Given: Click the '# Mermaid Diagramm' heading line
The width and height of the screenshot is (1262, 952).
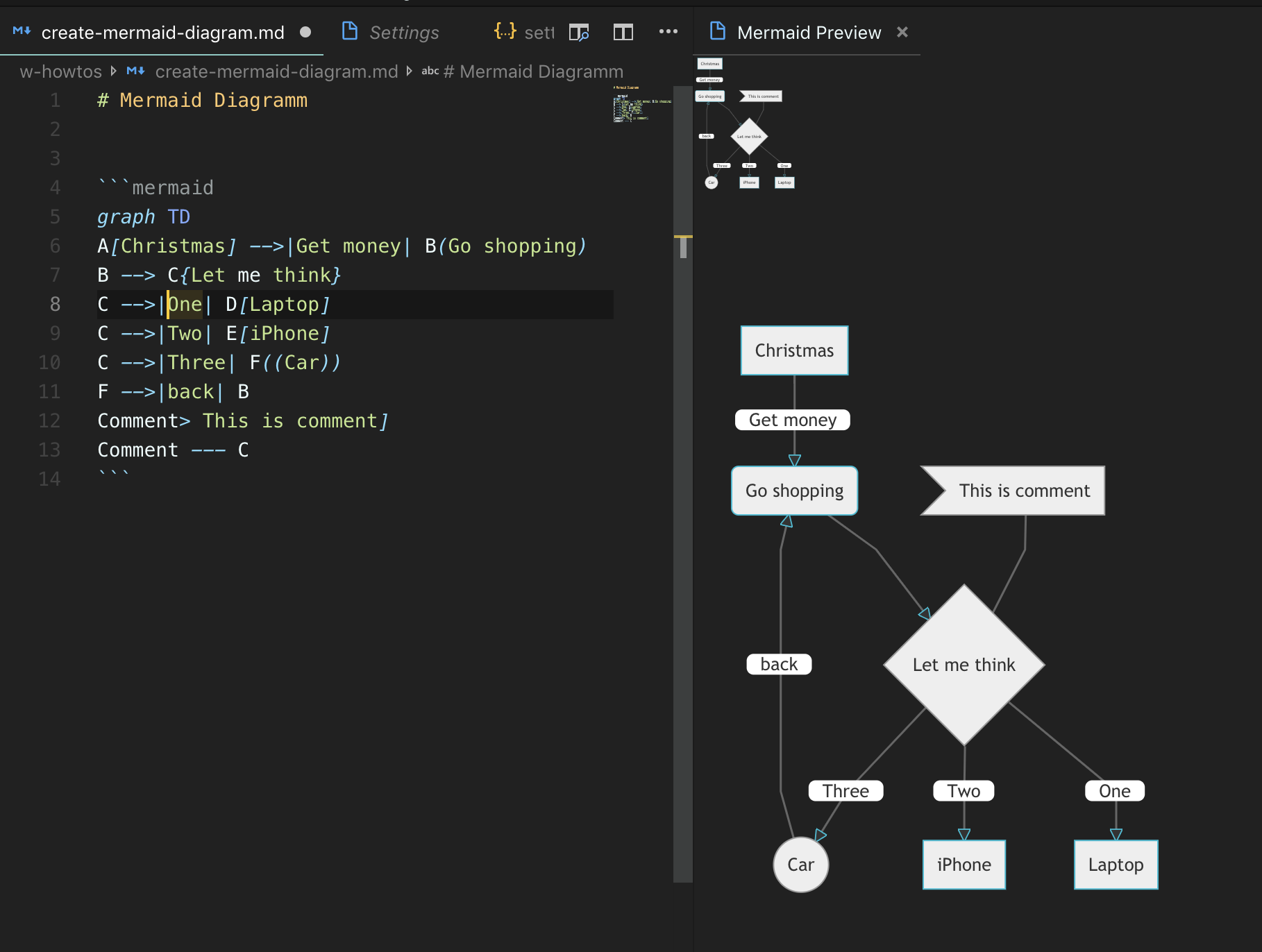Looking at the screenshot, I should coord(202,101).
